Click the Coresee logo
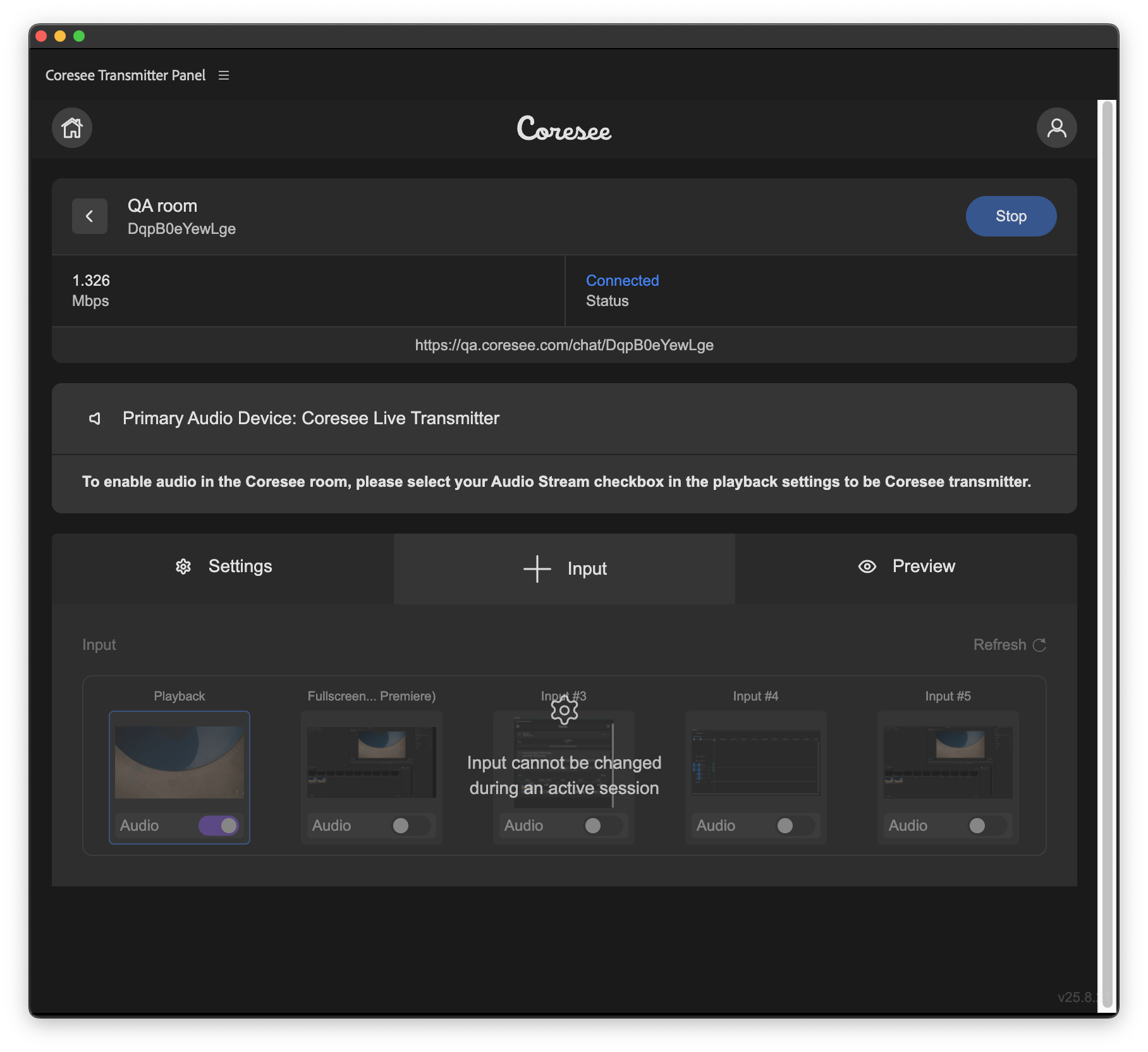This screenshot has height=1052, width=1148. click(564, 128)
